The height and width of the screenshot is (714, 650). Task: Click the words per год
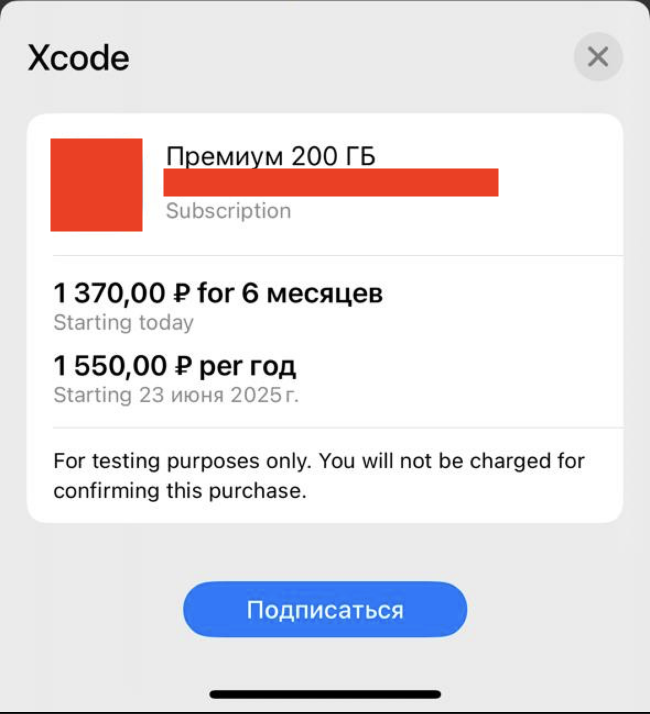(x=249, y=365)
